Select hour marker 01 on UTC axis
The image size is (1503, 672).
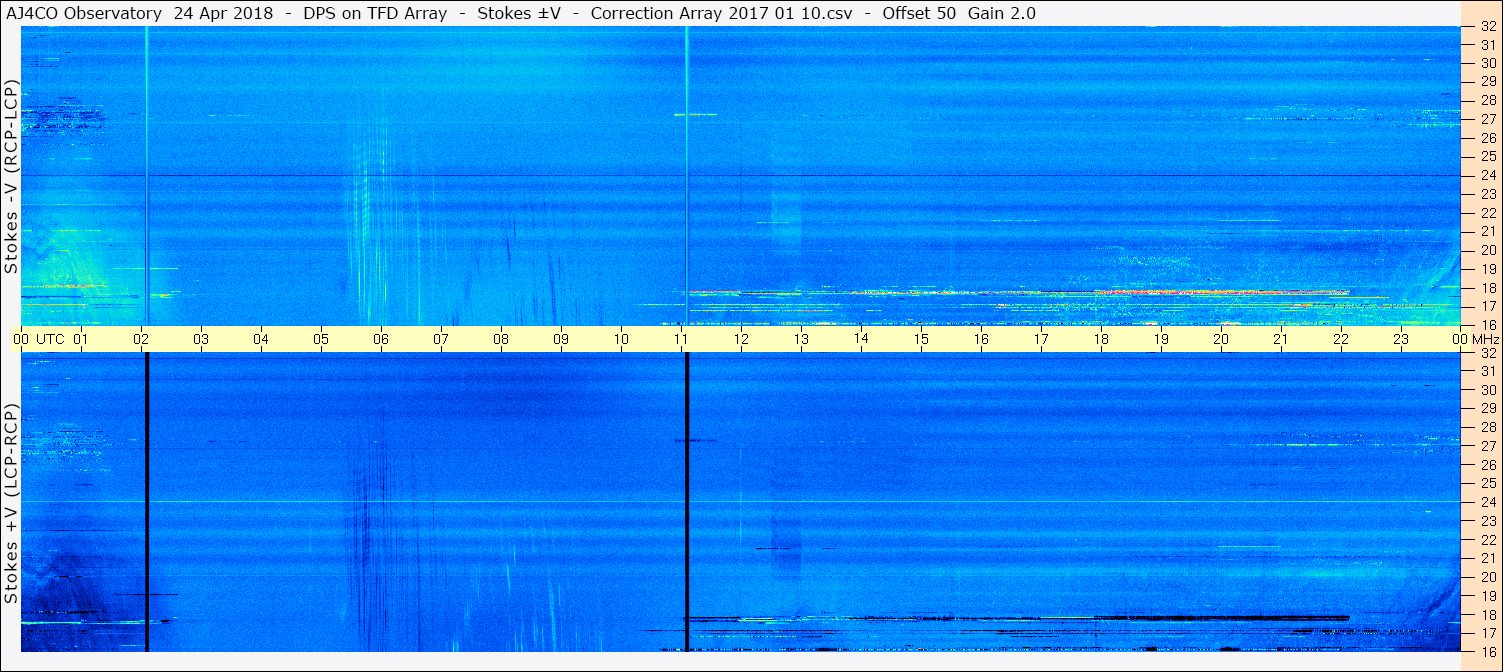81,339
